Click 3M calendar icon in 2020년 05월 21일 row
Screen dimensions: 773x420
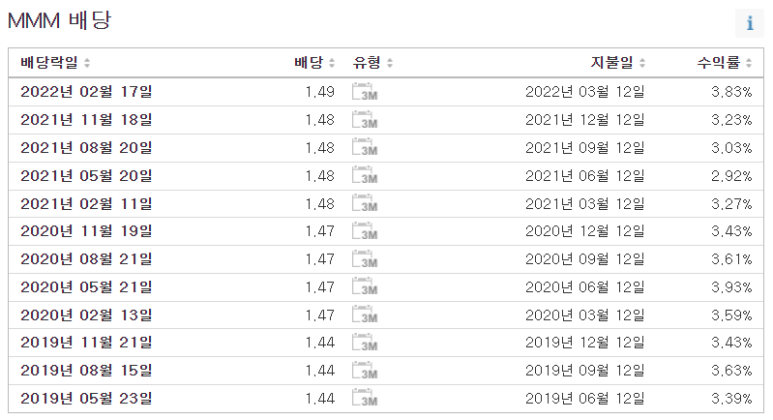click(x=365, y=287)
